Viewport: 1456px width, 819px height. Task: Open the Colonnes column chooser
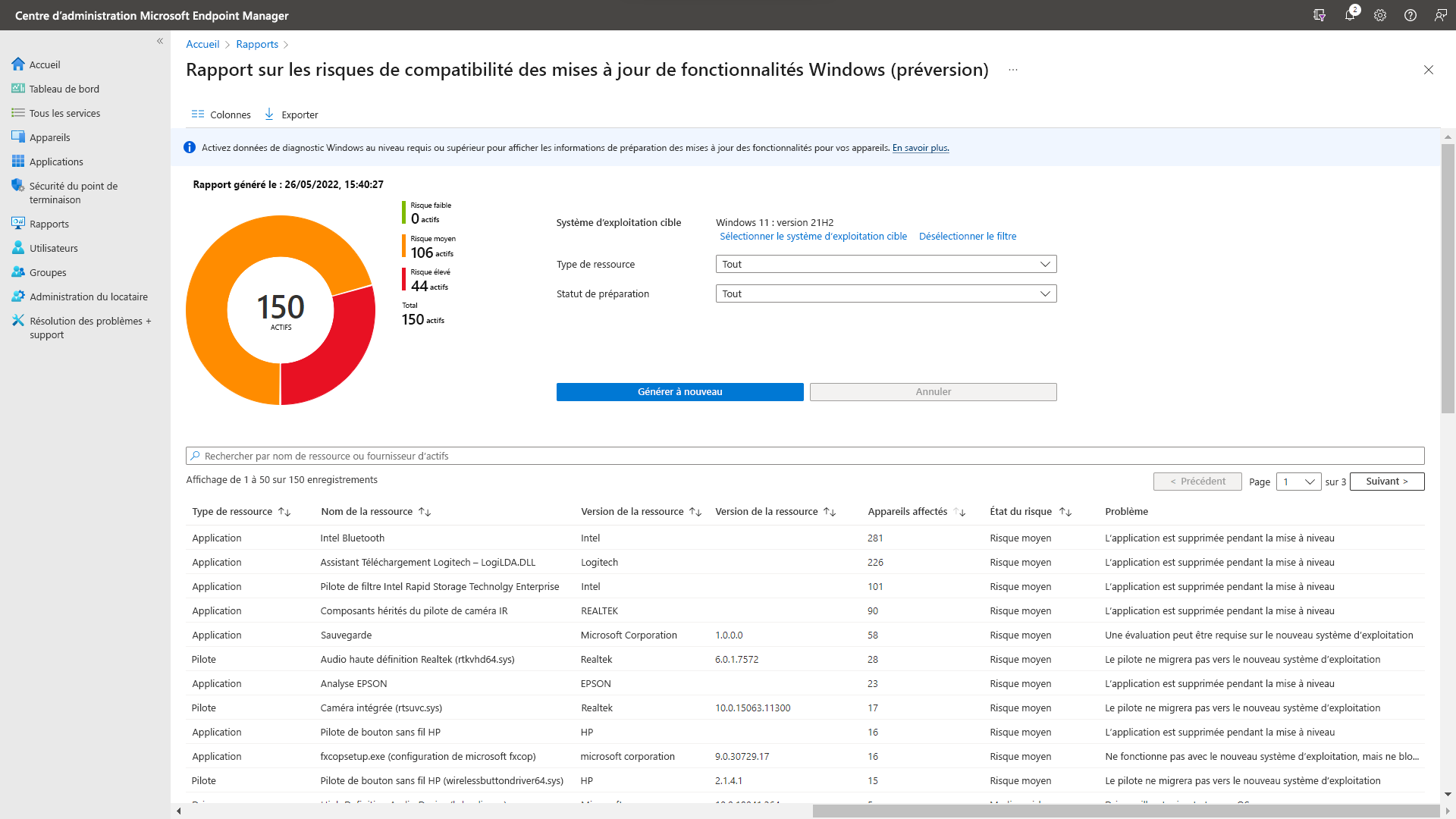click(221, 115)
